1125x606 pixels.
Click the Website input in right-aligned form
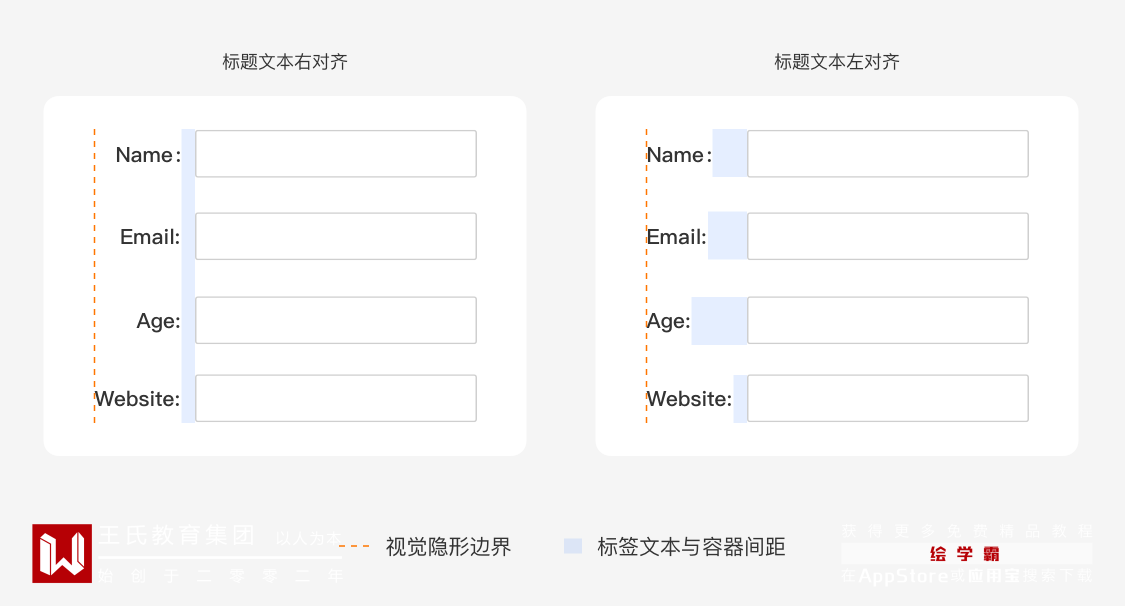coord(336,398)
